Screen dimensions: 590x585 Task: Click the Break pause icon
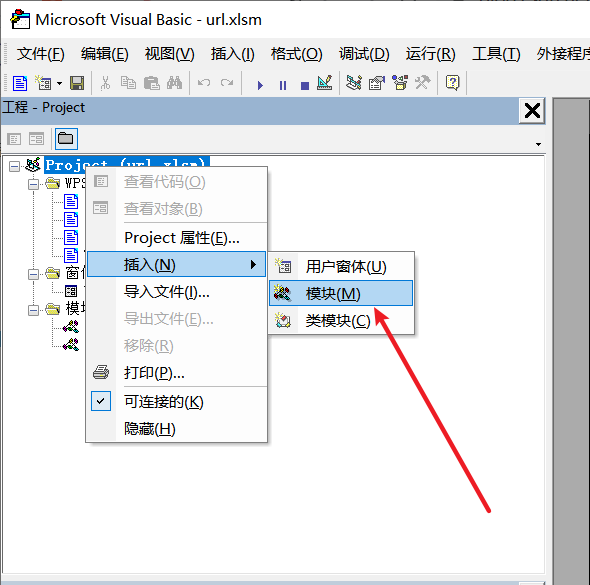pyautogui.click(x=283, y=85)
